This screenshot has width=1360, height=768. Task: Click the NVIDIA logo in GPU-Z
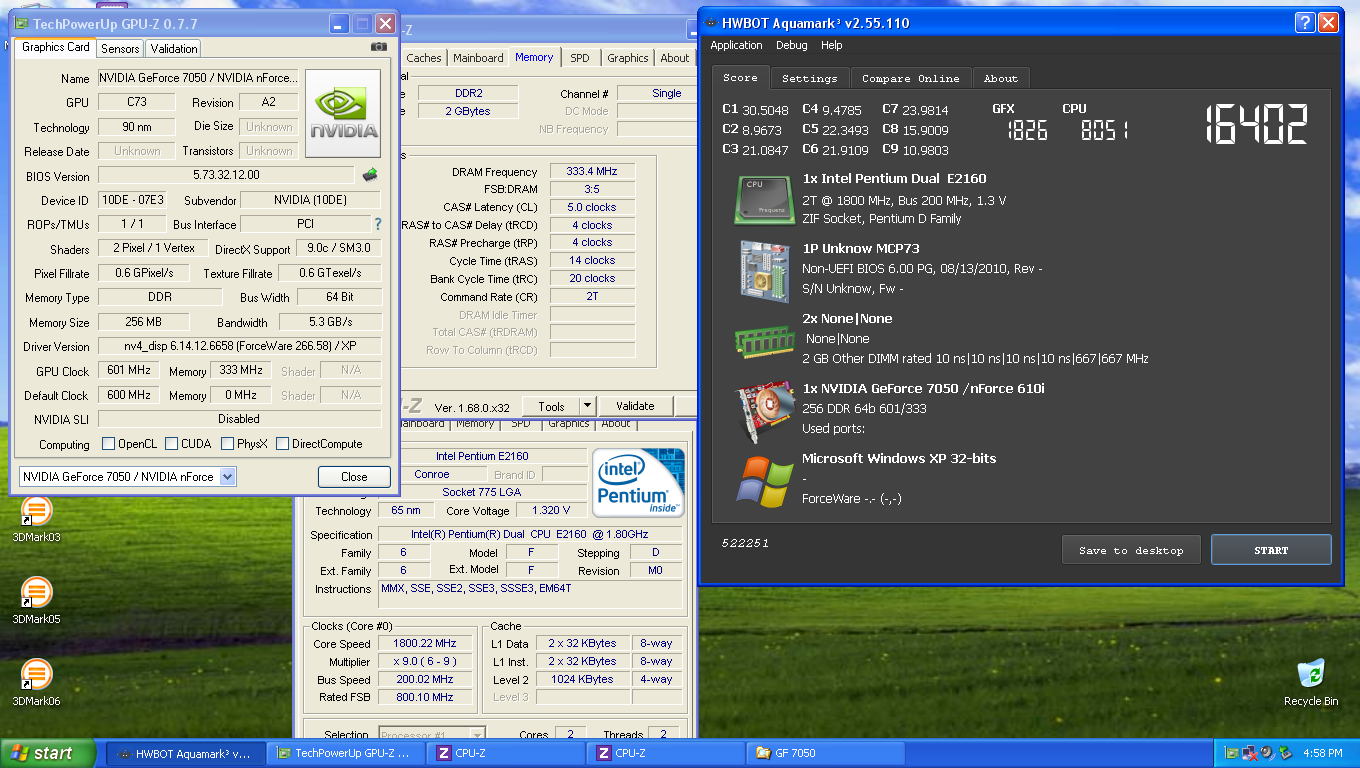tap(343, 113)
